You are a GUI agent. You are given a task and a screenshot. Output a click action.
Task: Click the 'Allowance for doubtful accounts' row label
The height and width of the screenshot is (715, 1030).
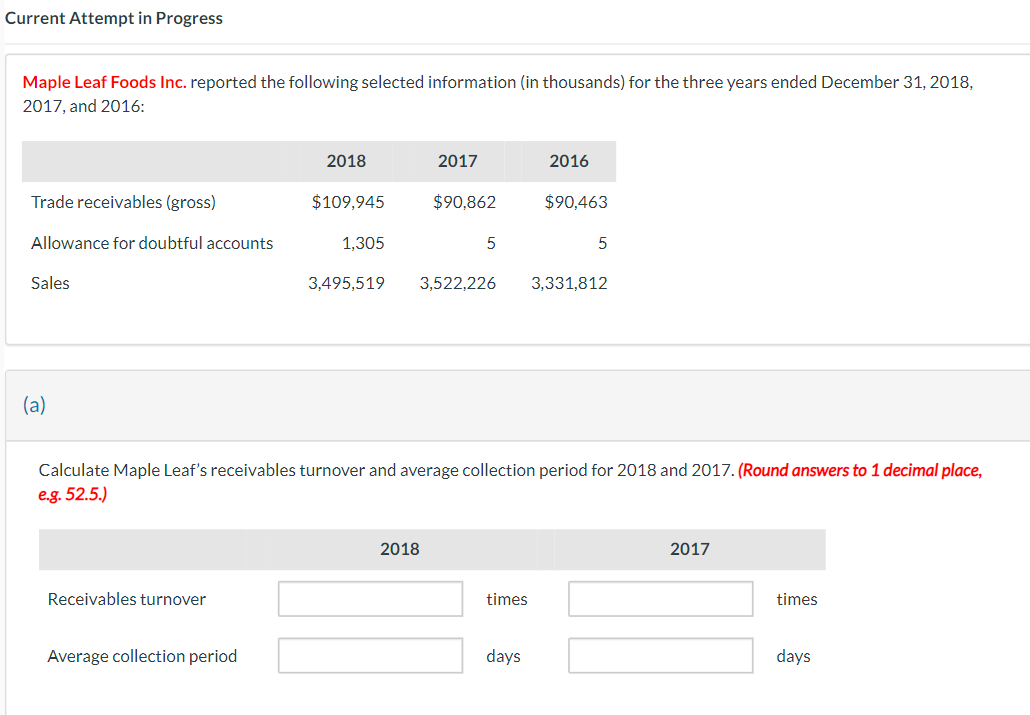152,243
